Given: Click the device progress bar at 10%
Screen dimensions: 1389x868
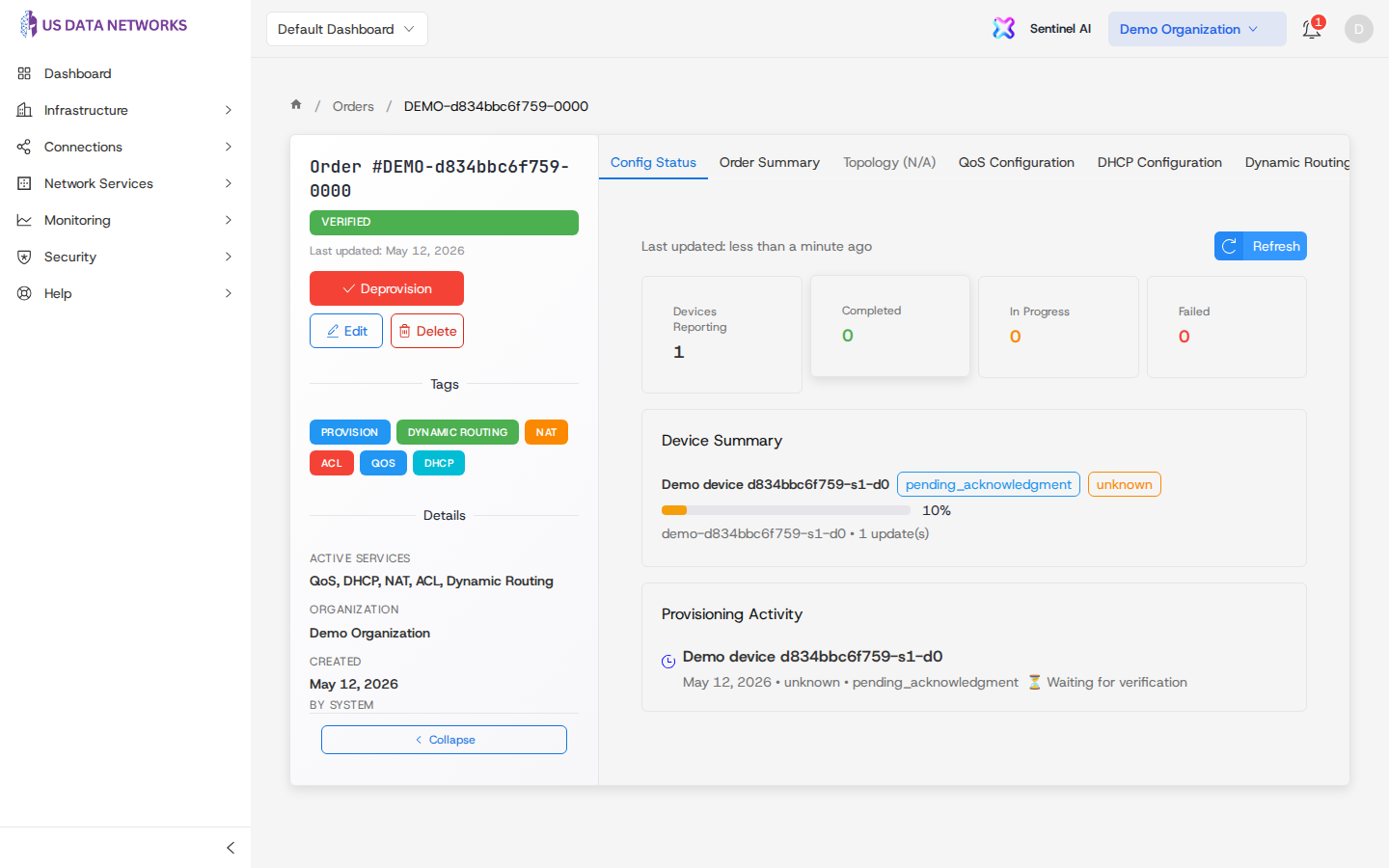Looking at the screenshot, I should pos(786,510).
